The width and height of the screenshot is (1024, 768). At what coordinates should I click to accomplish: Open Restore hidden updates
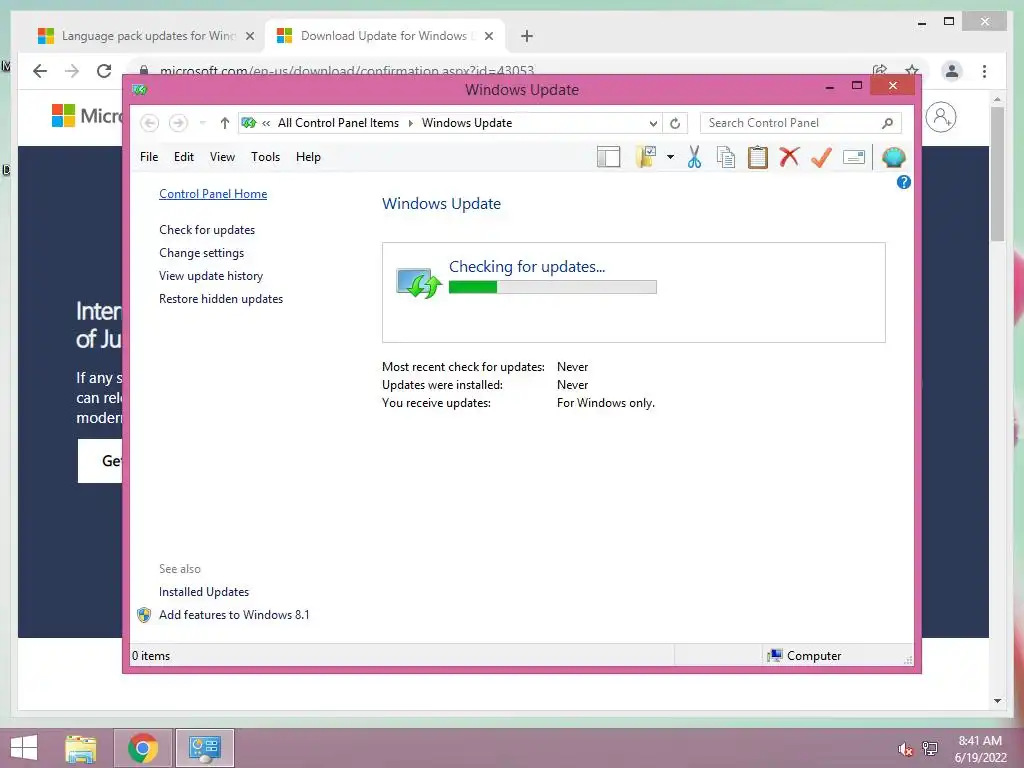click(x=221, y=298)
